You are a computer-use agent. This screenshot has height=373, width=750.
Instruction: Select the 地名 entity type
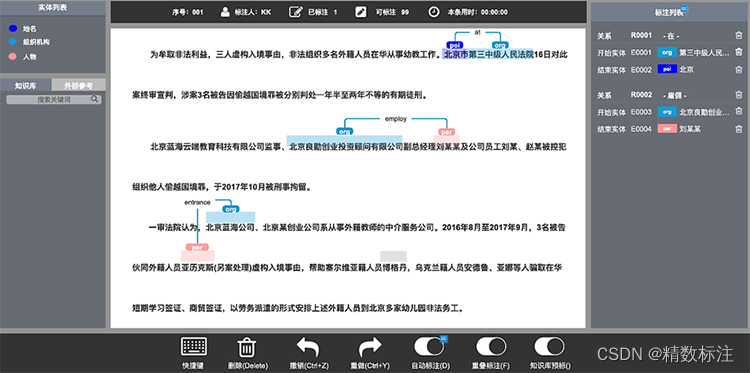coord(24,29)
